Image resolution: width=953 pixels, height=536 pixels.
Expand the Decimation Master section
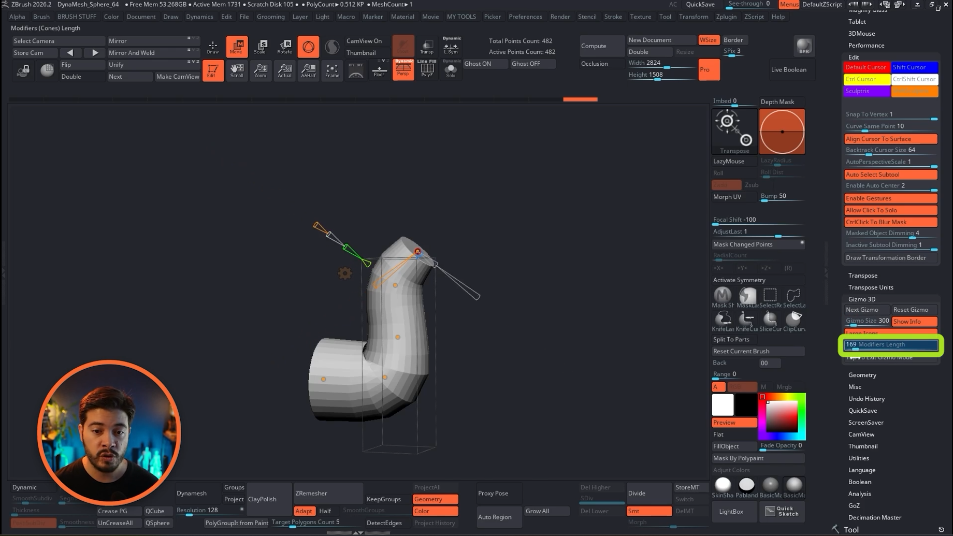coord(875,517)
